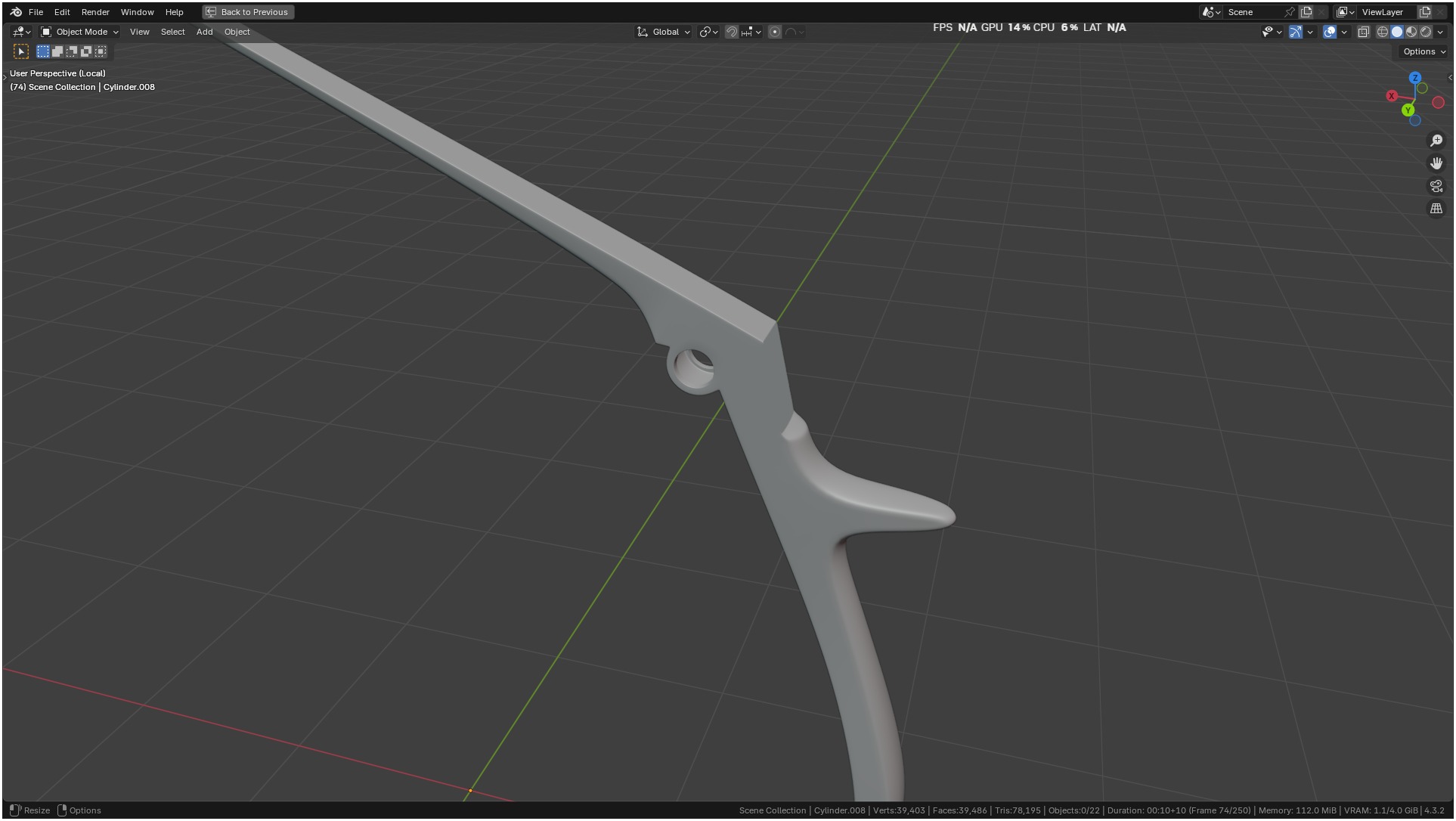Open the gizmos options dropdown arrow

(x=1310, y=32)
